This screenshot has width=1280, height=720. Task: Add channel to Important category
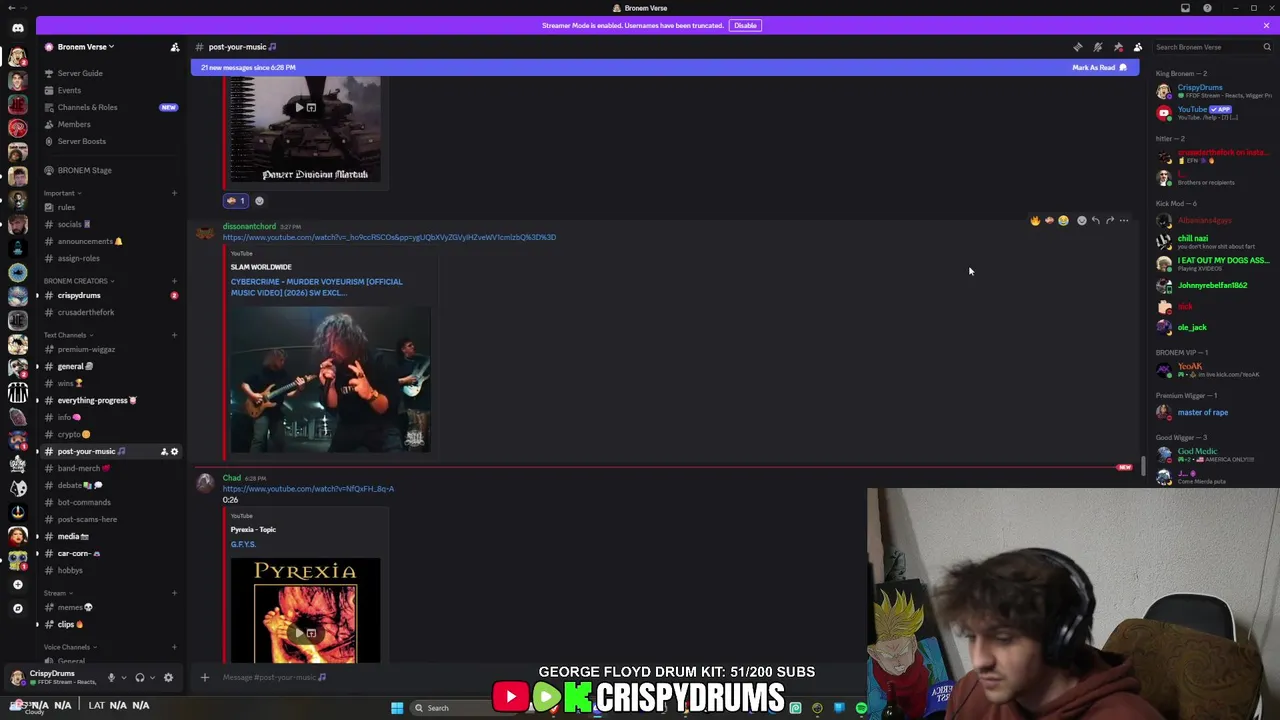[x=174, y=193]
